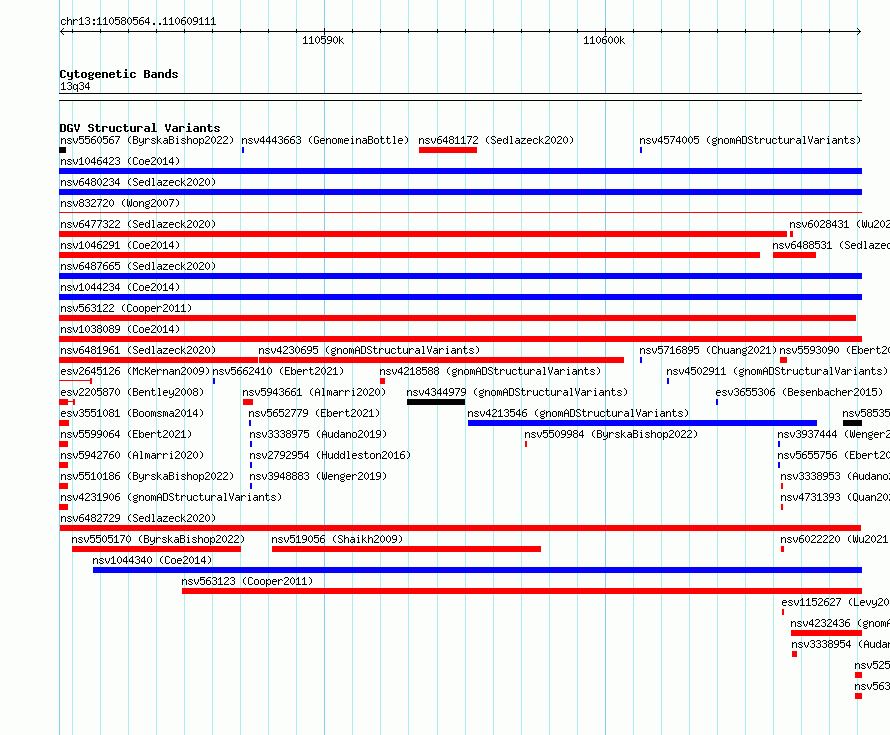Screen dimensions: 890x735
Task: Click nsv4574005 (gnomADStructuralVariants) label
Action: pos(750,140)
